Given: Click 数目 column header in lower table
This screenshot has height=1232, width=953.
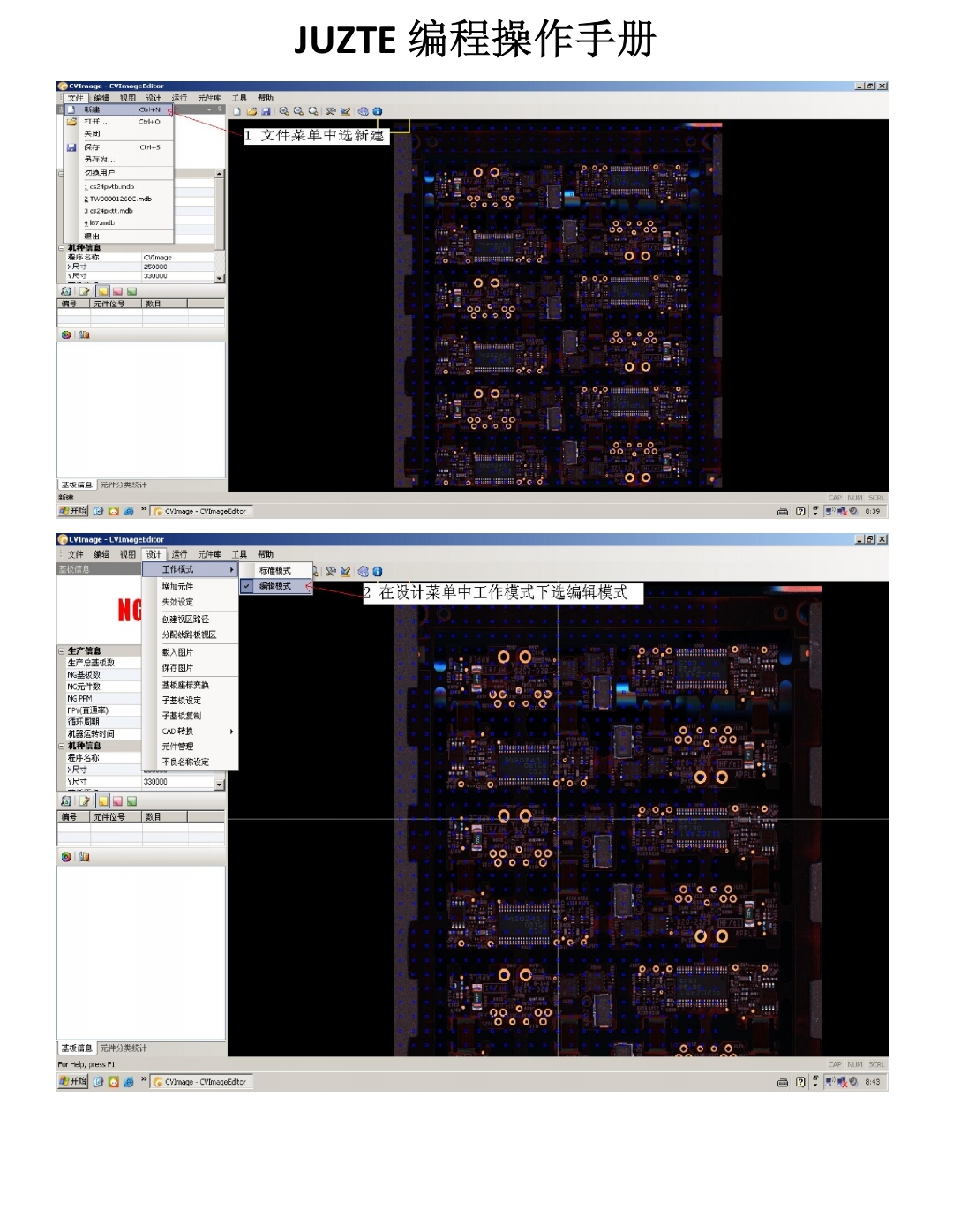Looking at the screenshot, I should click(164, 817).
